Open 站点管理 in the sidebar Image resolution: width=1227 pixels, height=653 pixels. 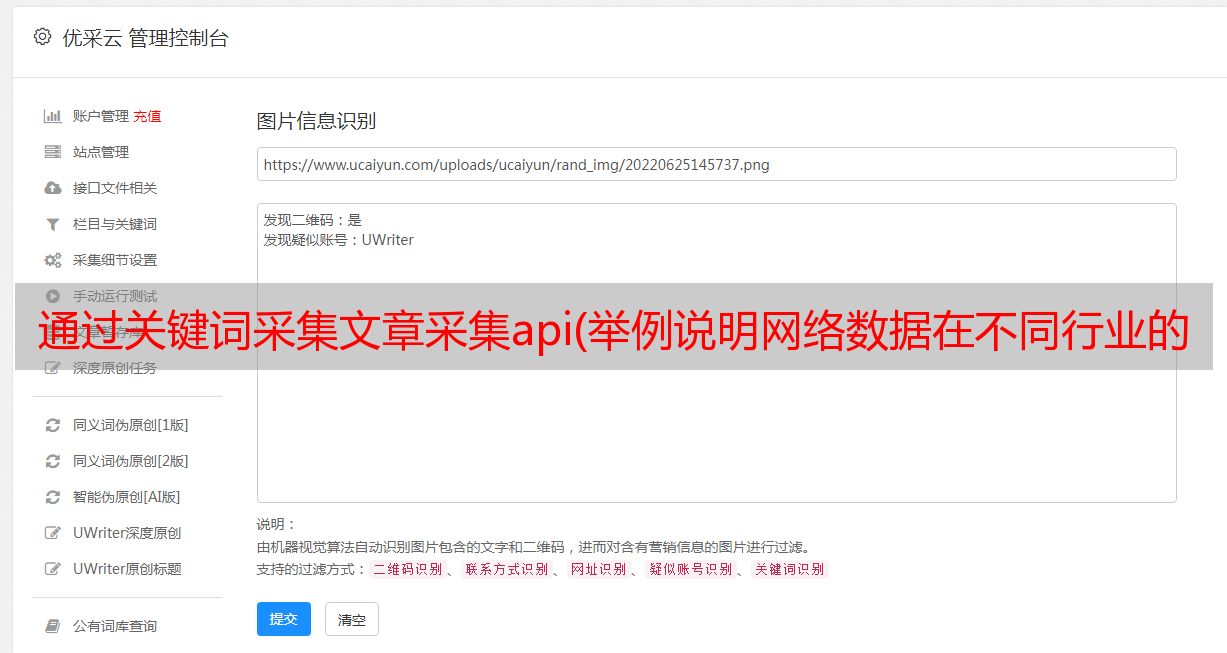[x=101, y=152]
